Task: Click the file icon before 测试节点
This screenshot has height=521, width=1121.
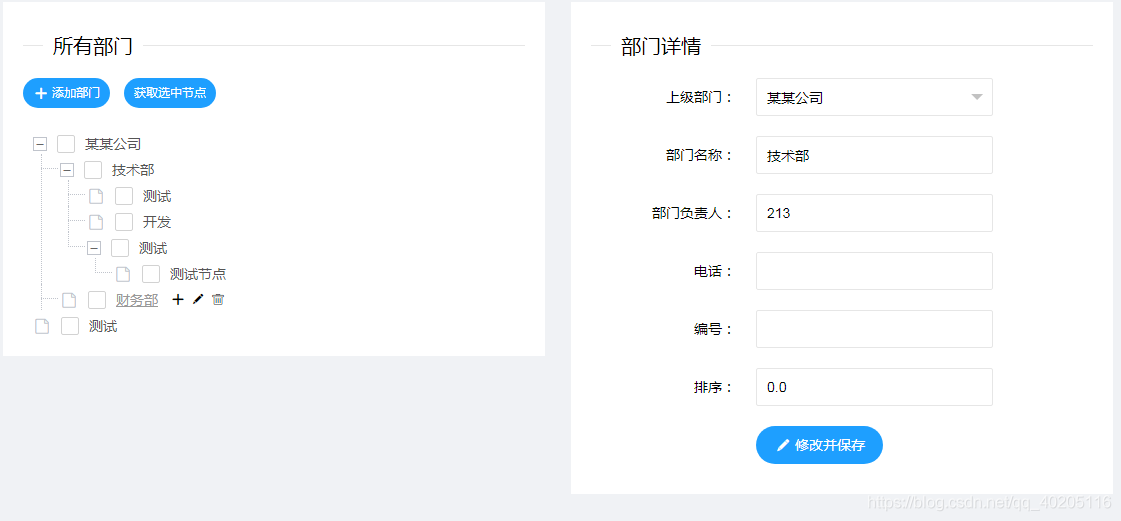Action: coord(123,274)
